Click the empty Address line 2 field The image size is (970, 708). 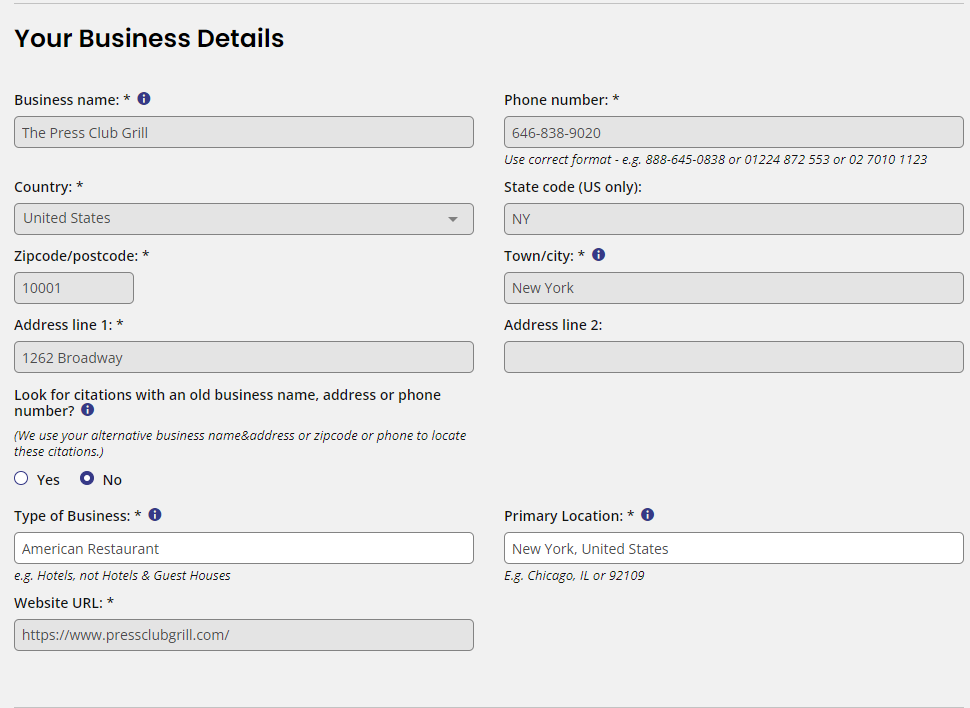(734, 357)
